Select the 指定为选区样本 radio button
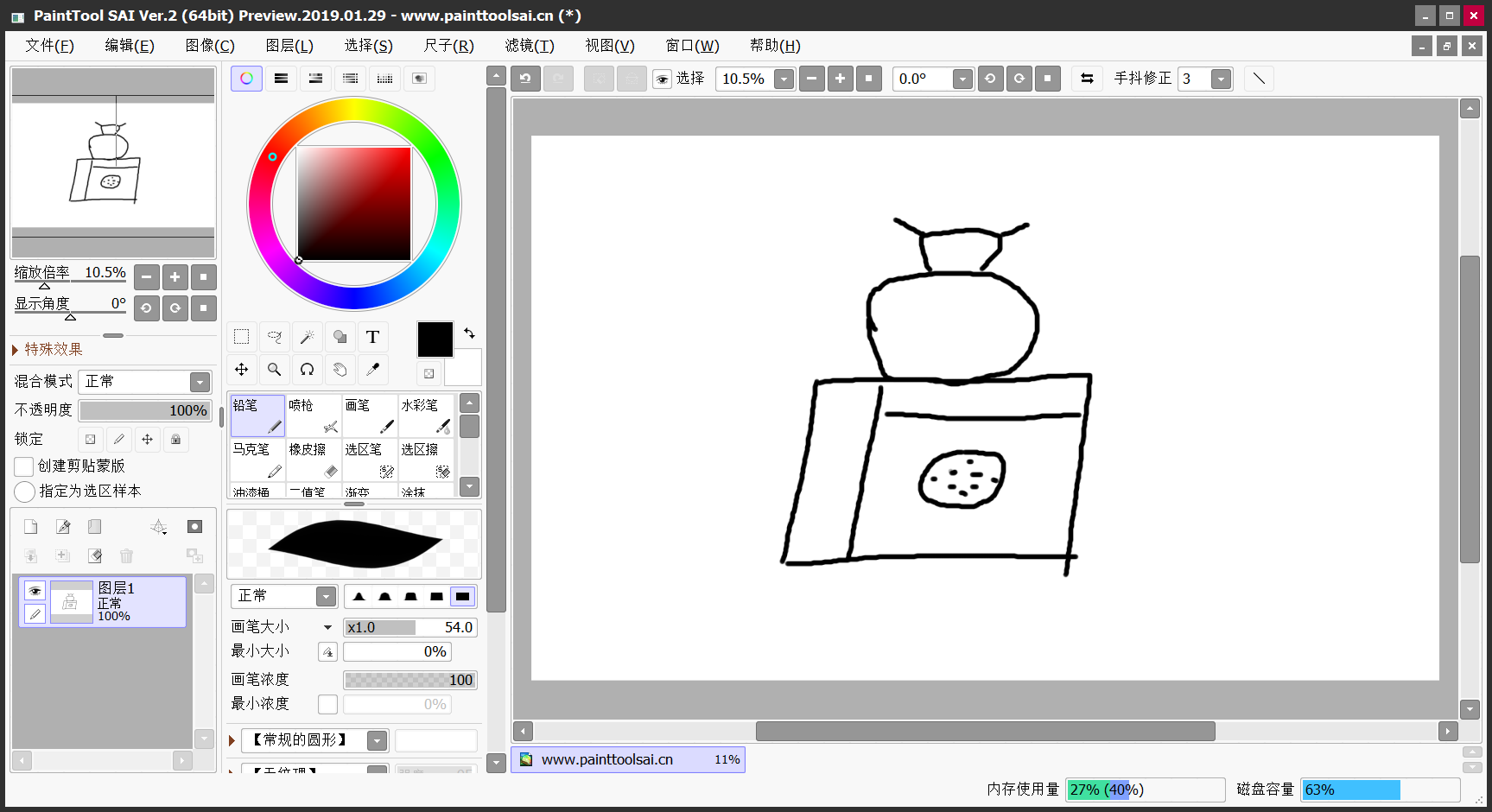 24,492
